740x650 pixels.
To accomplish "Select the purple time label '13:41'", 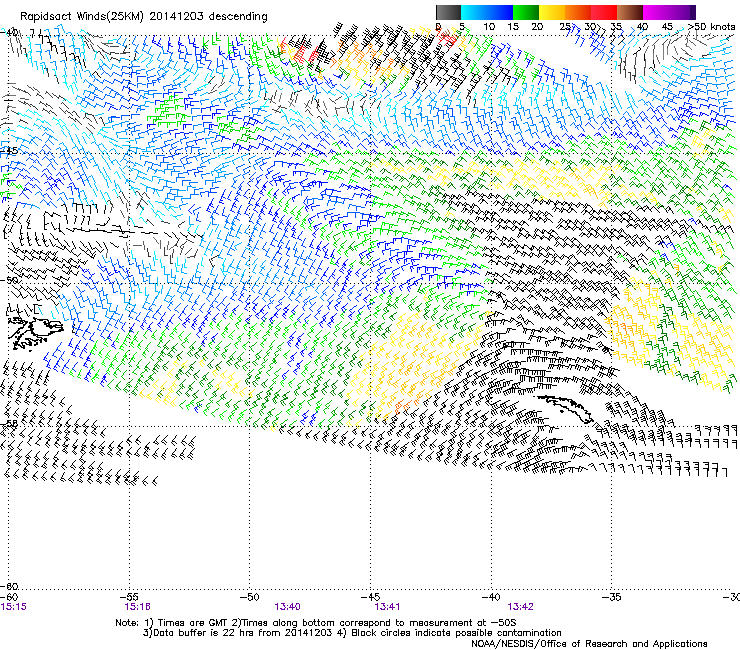I will point(387,607).
